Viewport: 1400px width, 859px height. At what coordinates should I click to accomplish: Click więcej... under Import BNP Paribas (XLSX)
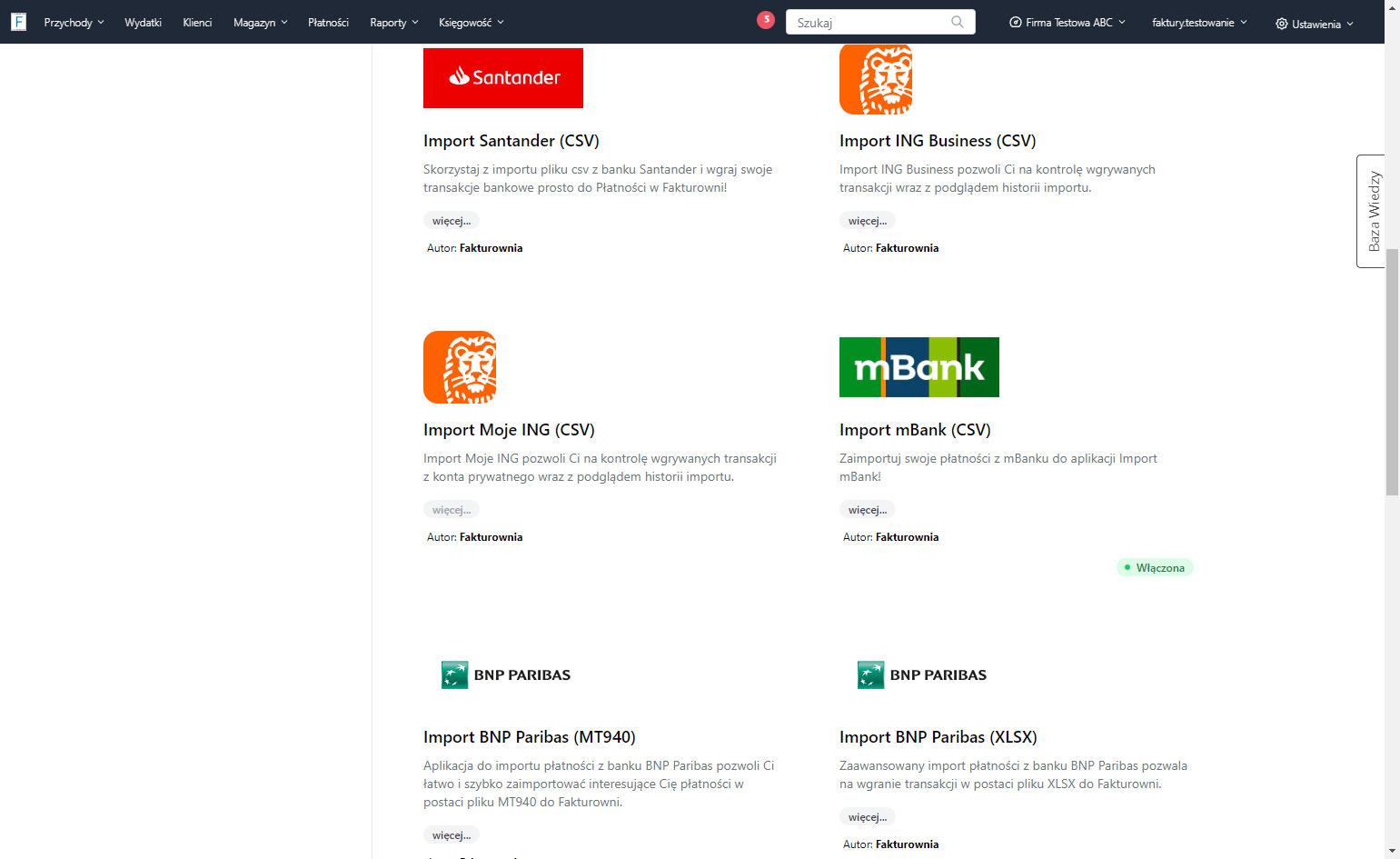pyautogui.click(x=868, y=817)
